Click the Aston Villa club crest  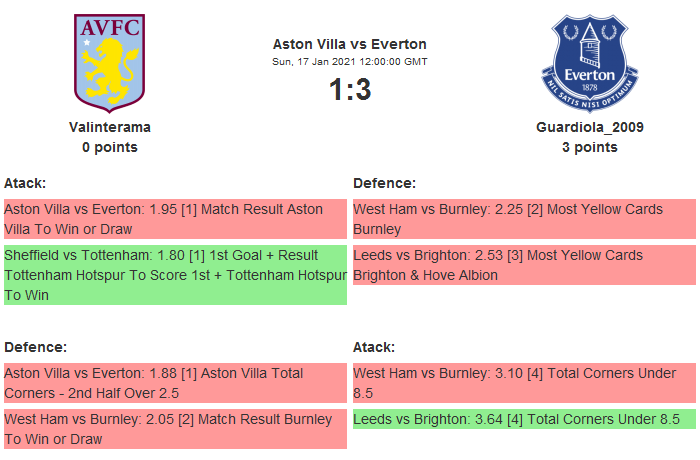[x=110, y=62]
